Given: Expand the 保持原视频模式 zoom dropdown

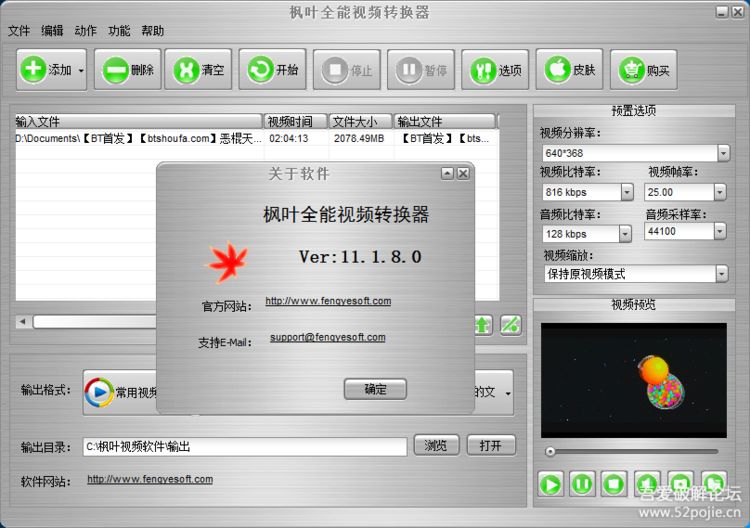Looking at the screenshot, I should 721,274.
